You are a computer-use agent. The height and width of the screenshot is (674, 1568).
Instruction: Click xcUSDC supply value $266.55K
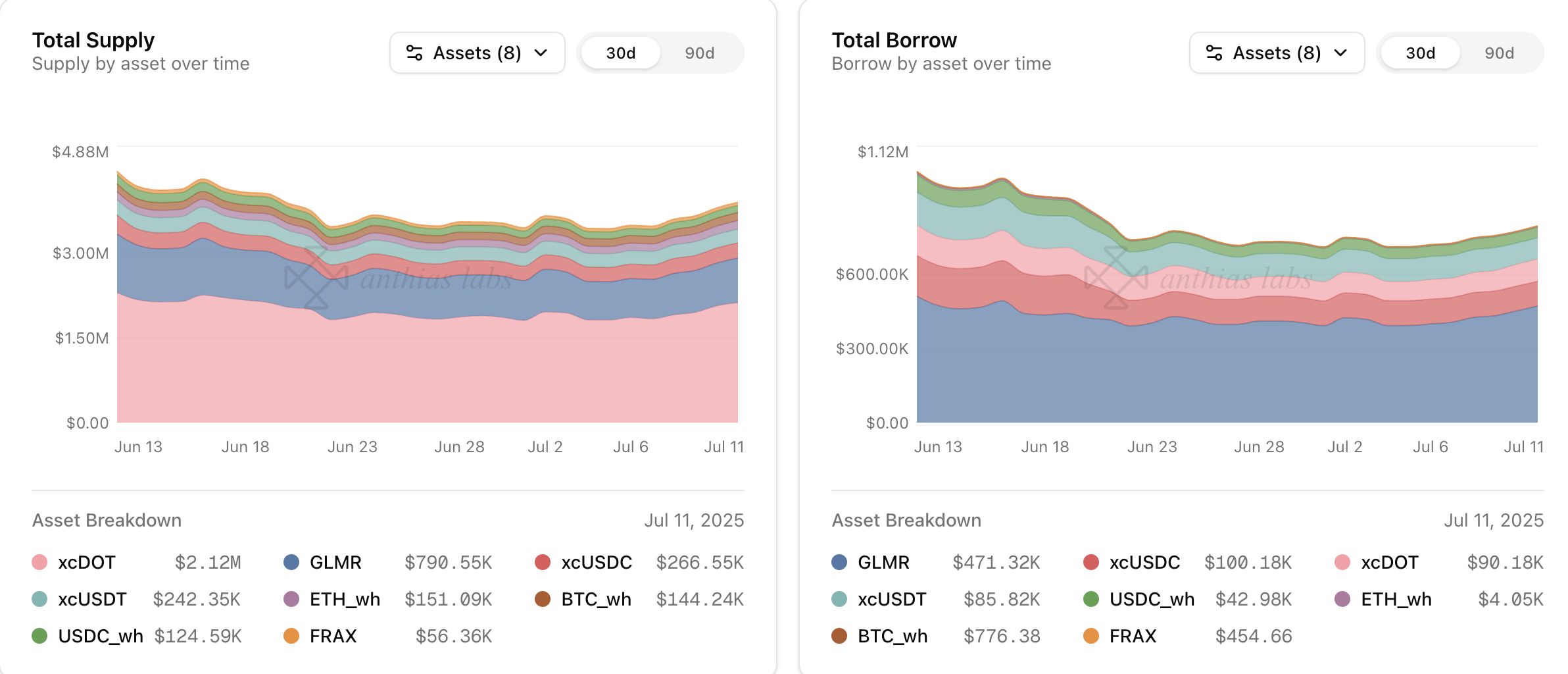700,563
